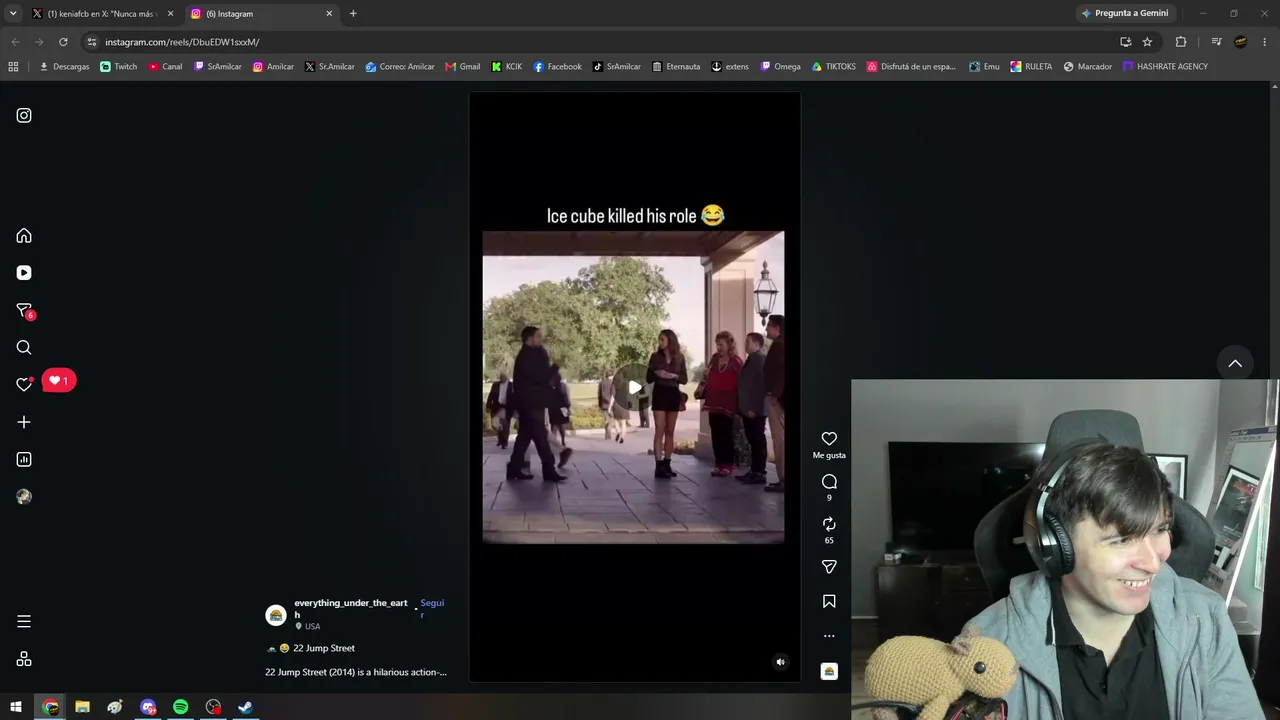This screenshot has height=720, width=1280.
Task: Open Spotify from the taskbar
Action: [x=180, y=707]
